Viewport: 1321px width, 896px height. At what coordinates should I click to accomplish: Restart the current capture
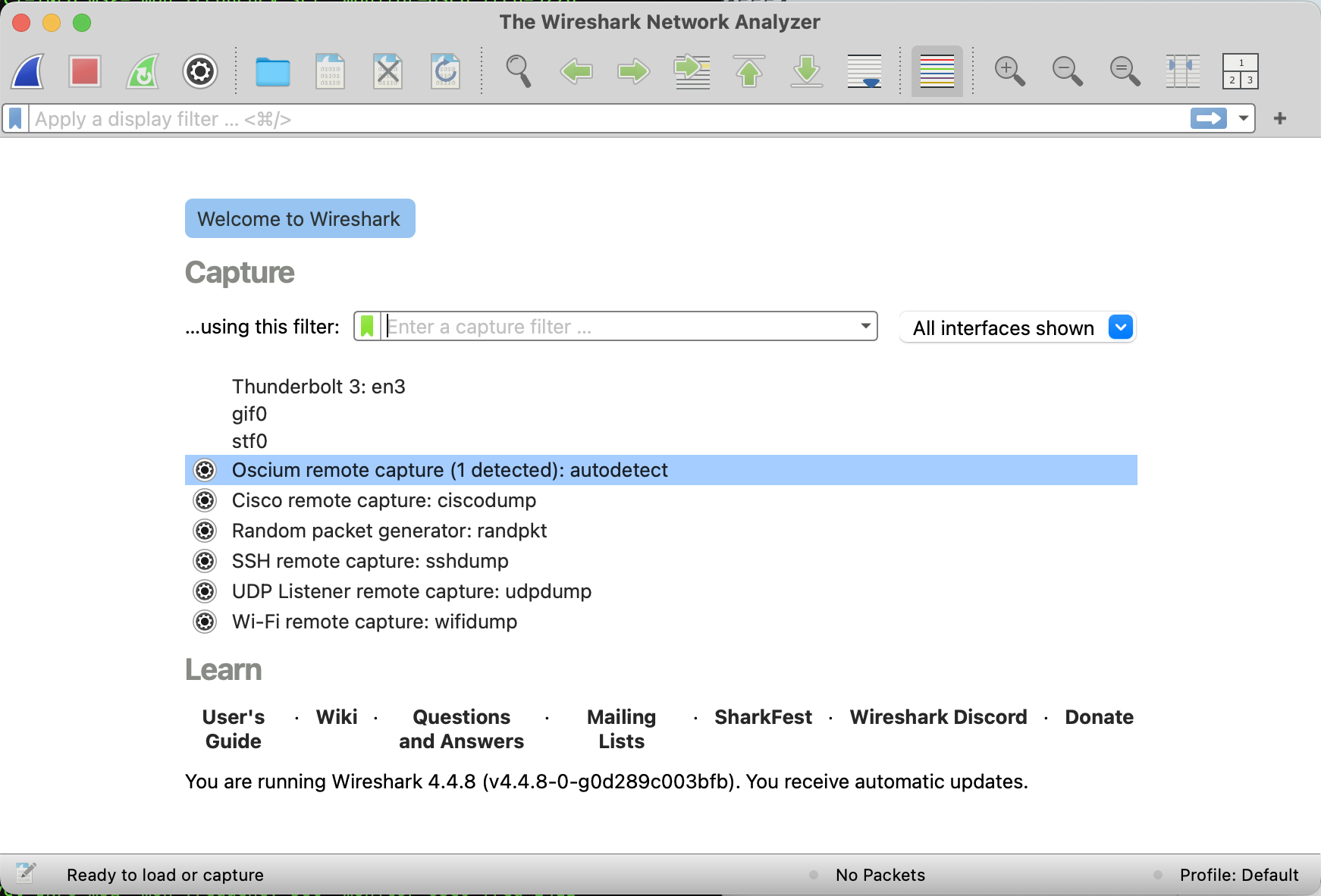click(143, 71)
